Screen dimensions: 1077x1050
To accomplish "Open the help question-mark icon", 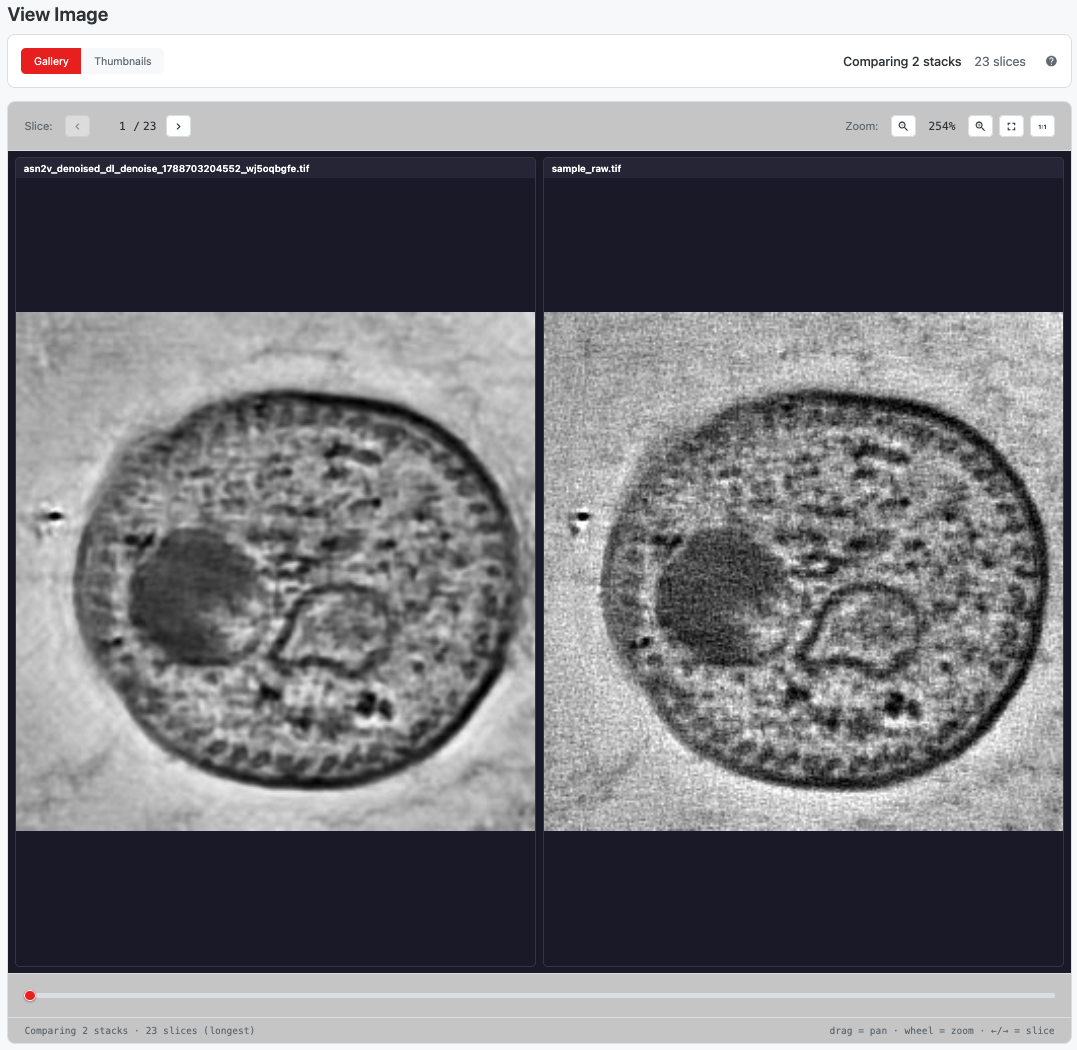I will point(1051,61).
